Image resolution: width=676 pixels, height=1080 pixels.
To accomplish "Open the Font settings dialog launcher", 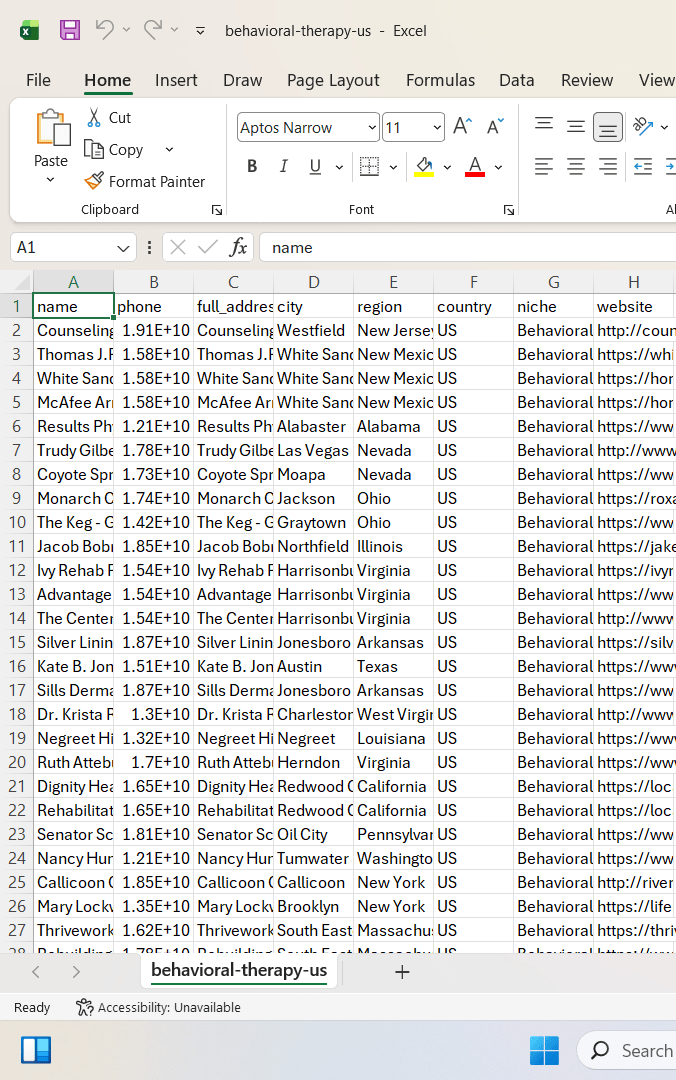I will coord(509,210).
